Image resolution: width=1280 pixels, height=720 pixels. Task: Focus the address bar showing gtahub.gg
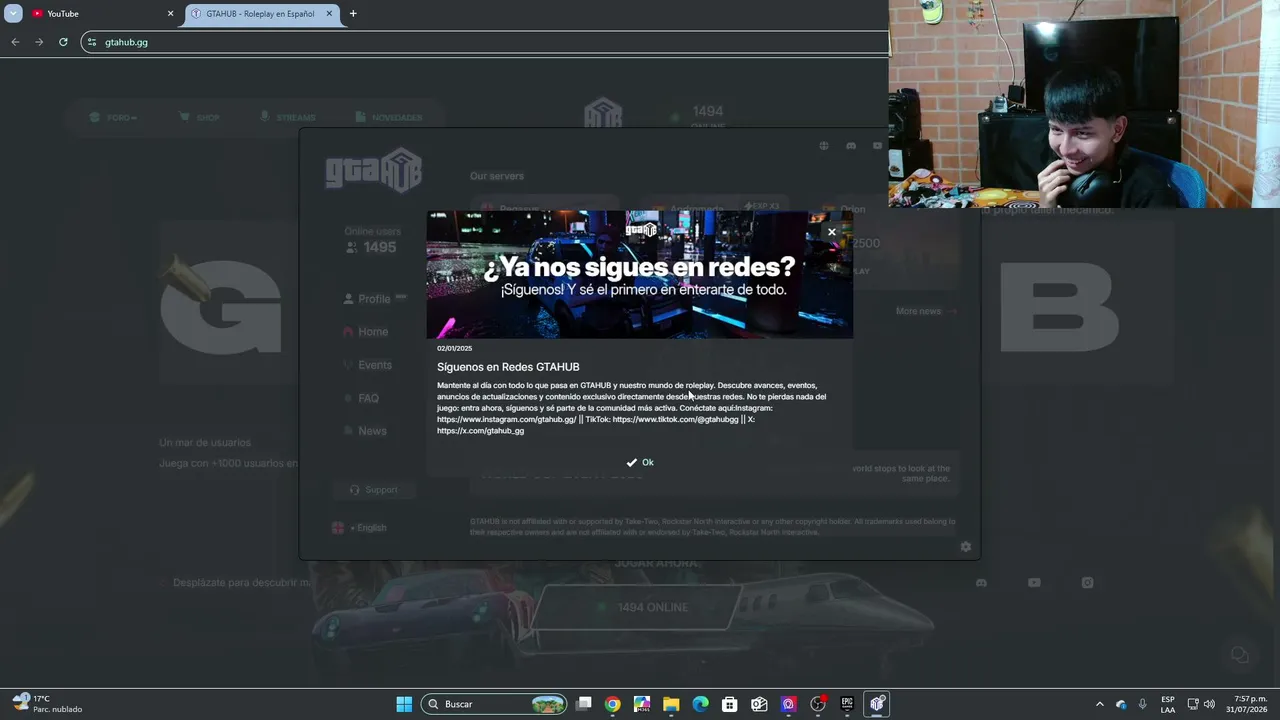tap(485, 42)
